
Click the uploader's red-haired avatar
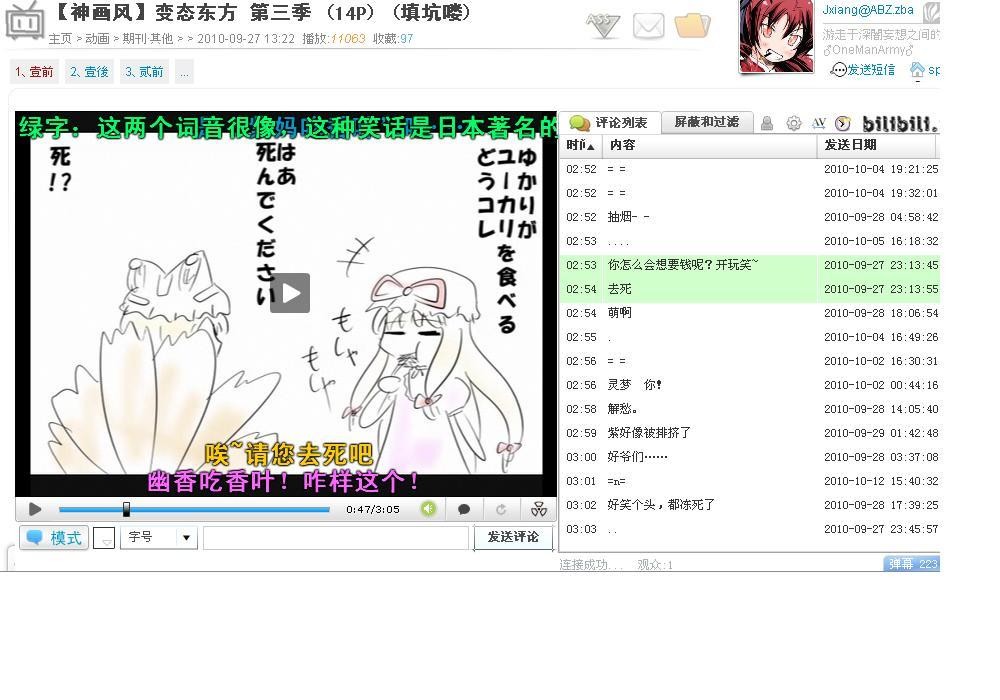pos(776,36)
